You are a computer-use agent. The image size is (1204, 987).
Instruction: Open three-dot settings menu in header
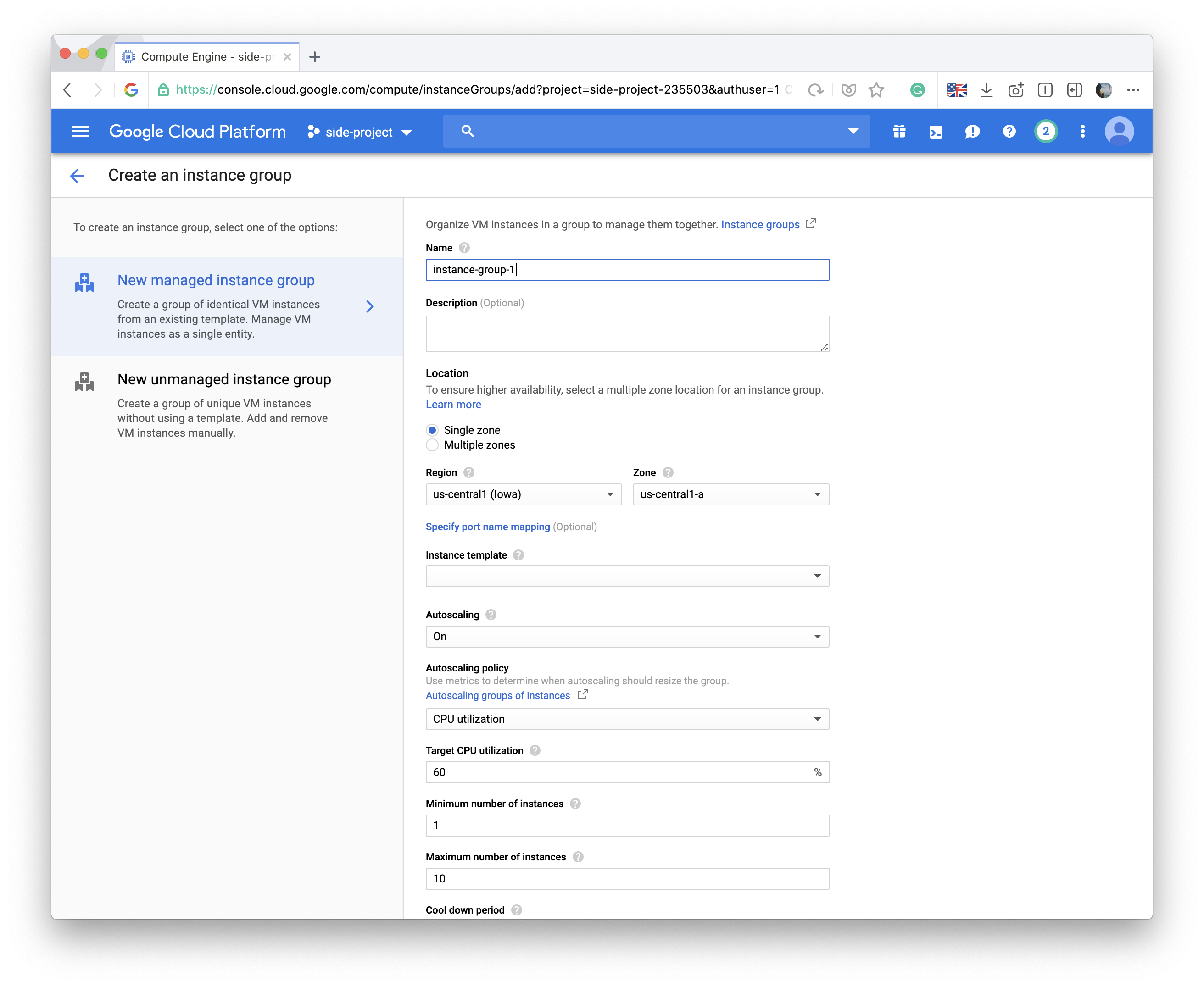point(1082,132)
